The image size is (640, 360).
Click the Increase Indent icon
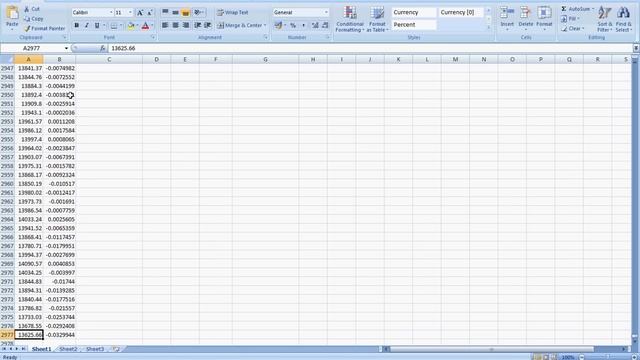click(x=208, y=25)
